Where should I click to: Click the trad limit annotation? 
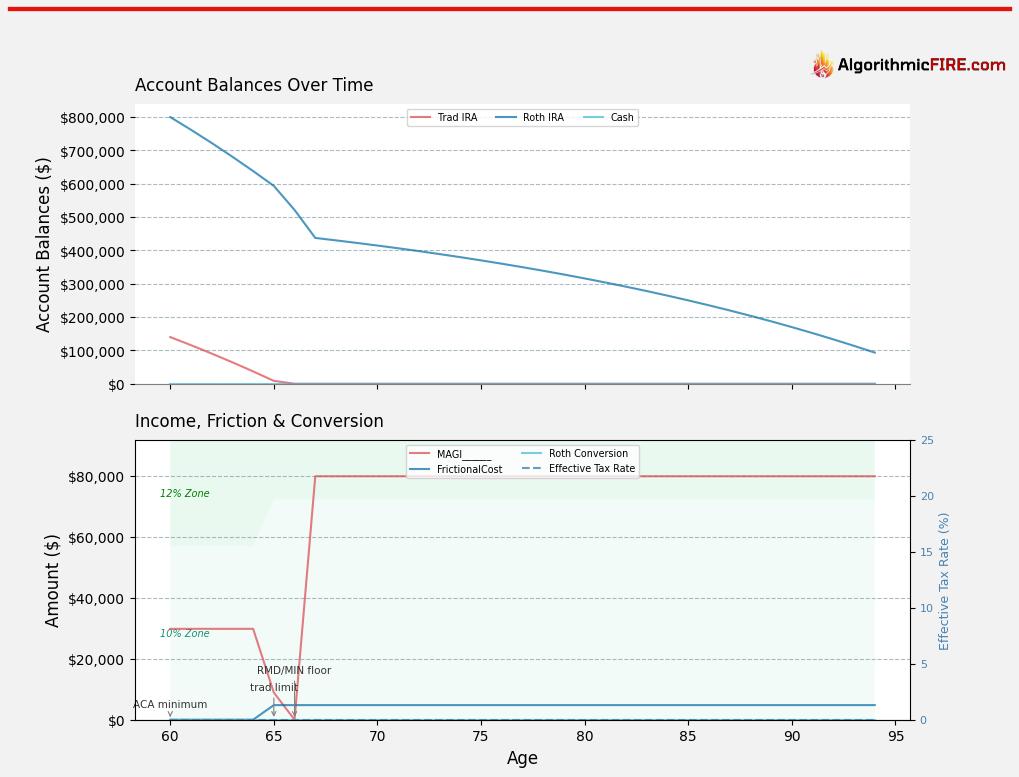(x=274, y=688)
